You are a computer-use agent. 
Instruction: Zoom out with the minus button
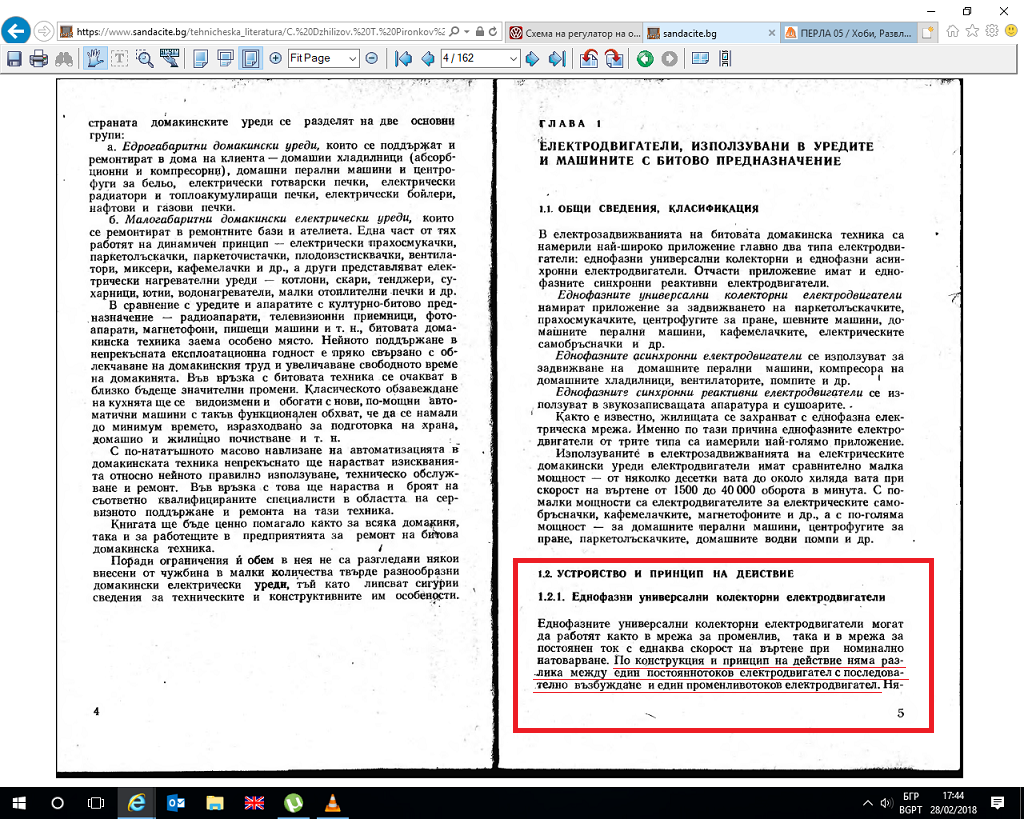(x=371, y=59)
